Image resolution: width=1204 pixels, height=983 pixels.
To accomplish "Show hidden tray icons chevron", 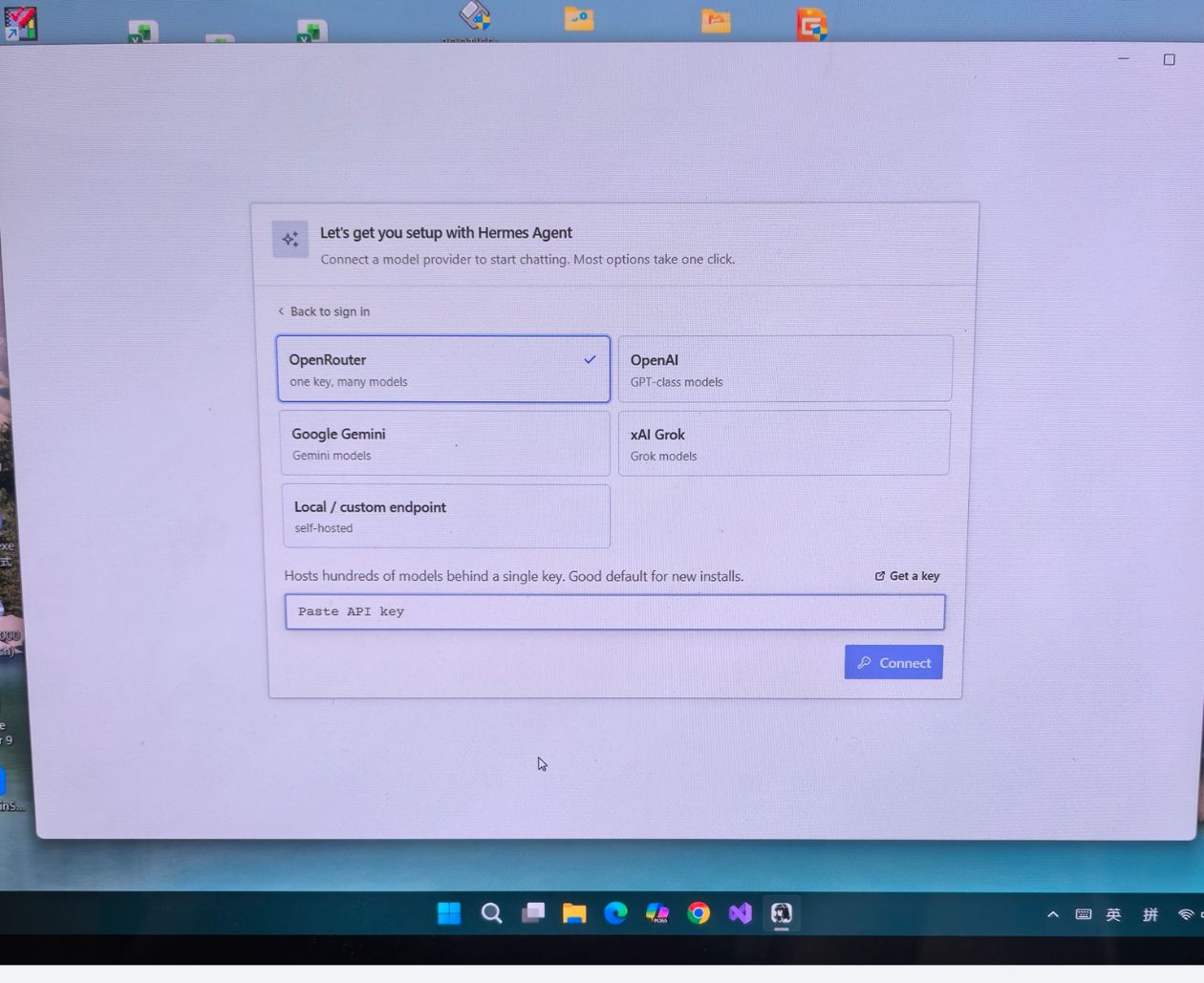I will pos(1053,914).
